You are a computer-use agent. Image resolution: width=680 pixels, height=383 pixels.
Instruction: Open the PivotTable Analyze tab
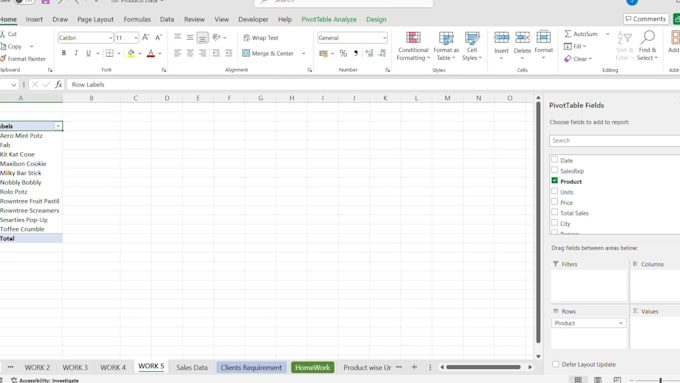329,19
